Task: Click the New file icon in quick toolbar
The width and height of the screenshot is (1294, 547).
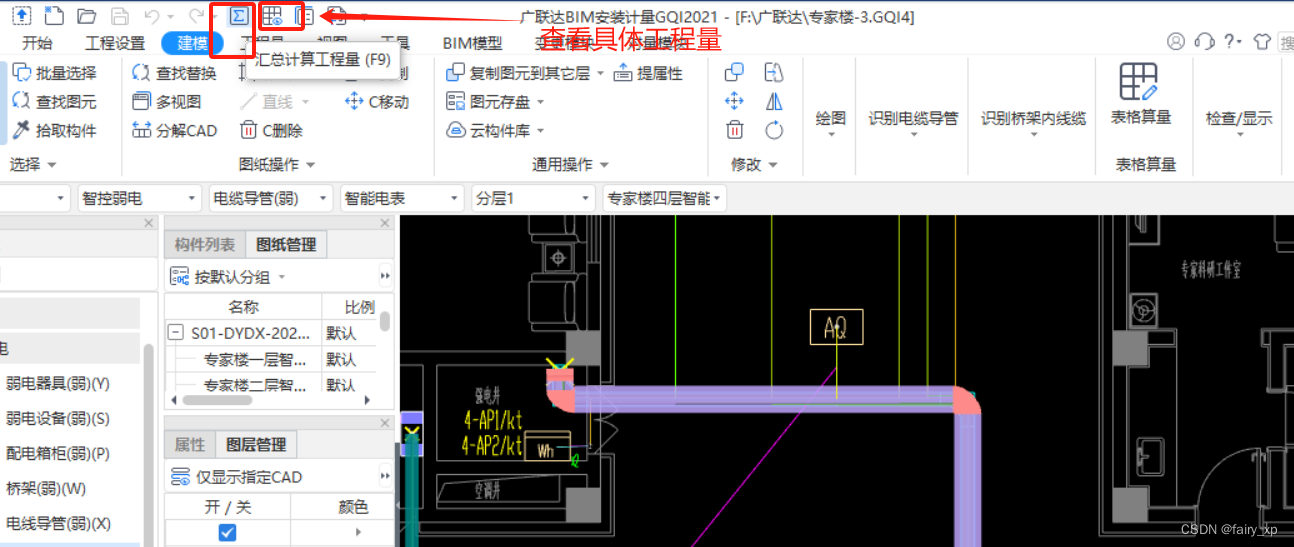Action: [54, 16]
